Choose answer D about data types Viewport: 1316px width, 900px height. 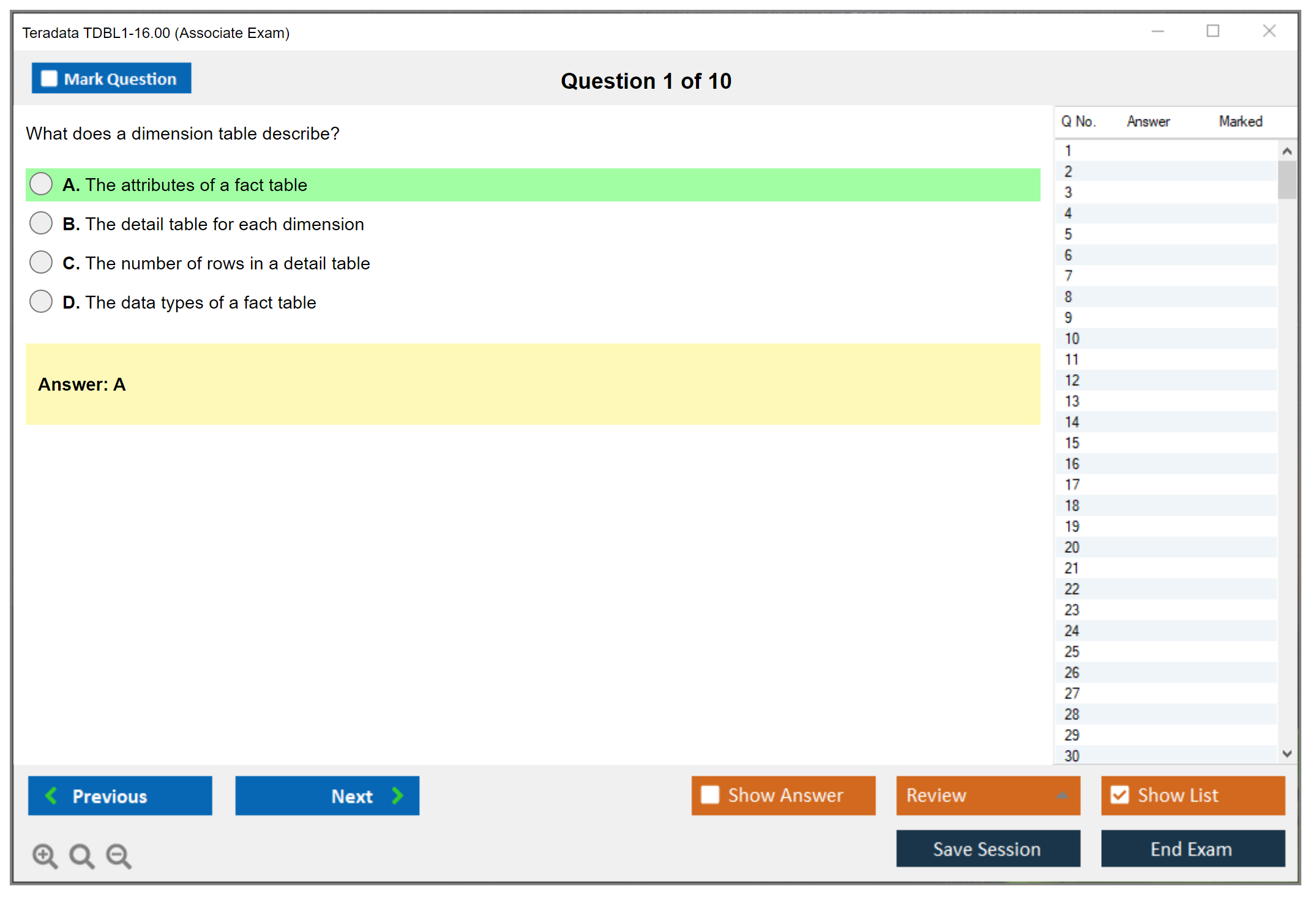tap(41, 302)
